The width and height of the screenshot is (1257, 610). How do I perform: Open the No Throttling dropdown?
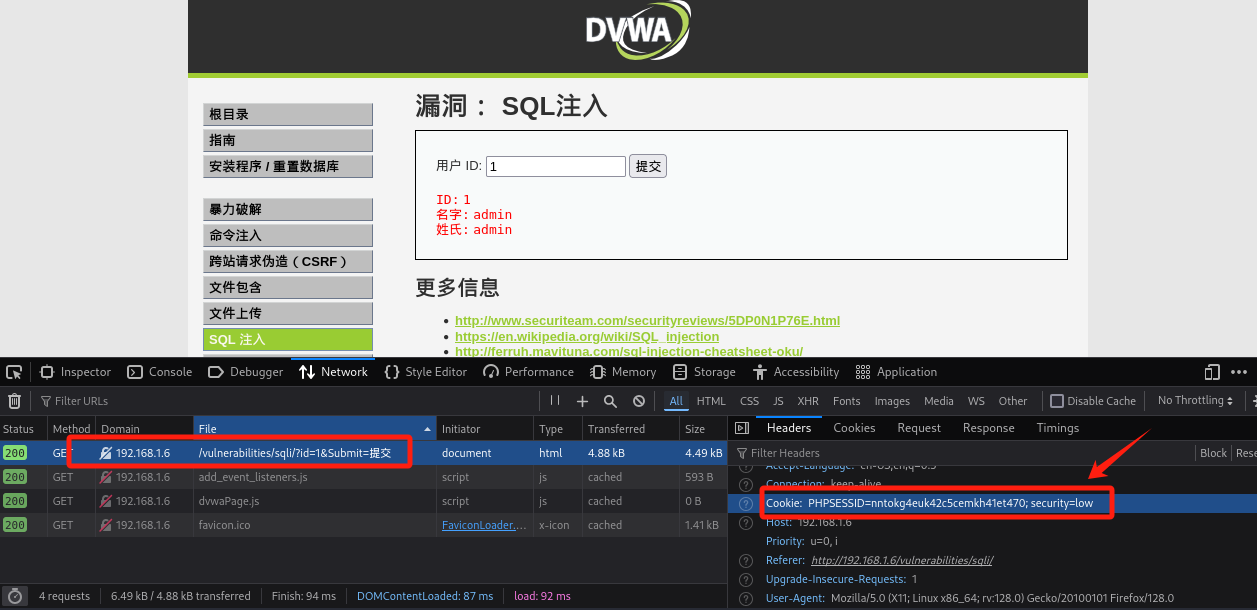(x=1193, y=400)
